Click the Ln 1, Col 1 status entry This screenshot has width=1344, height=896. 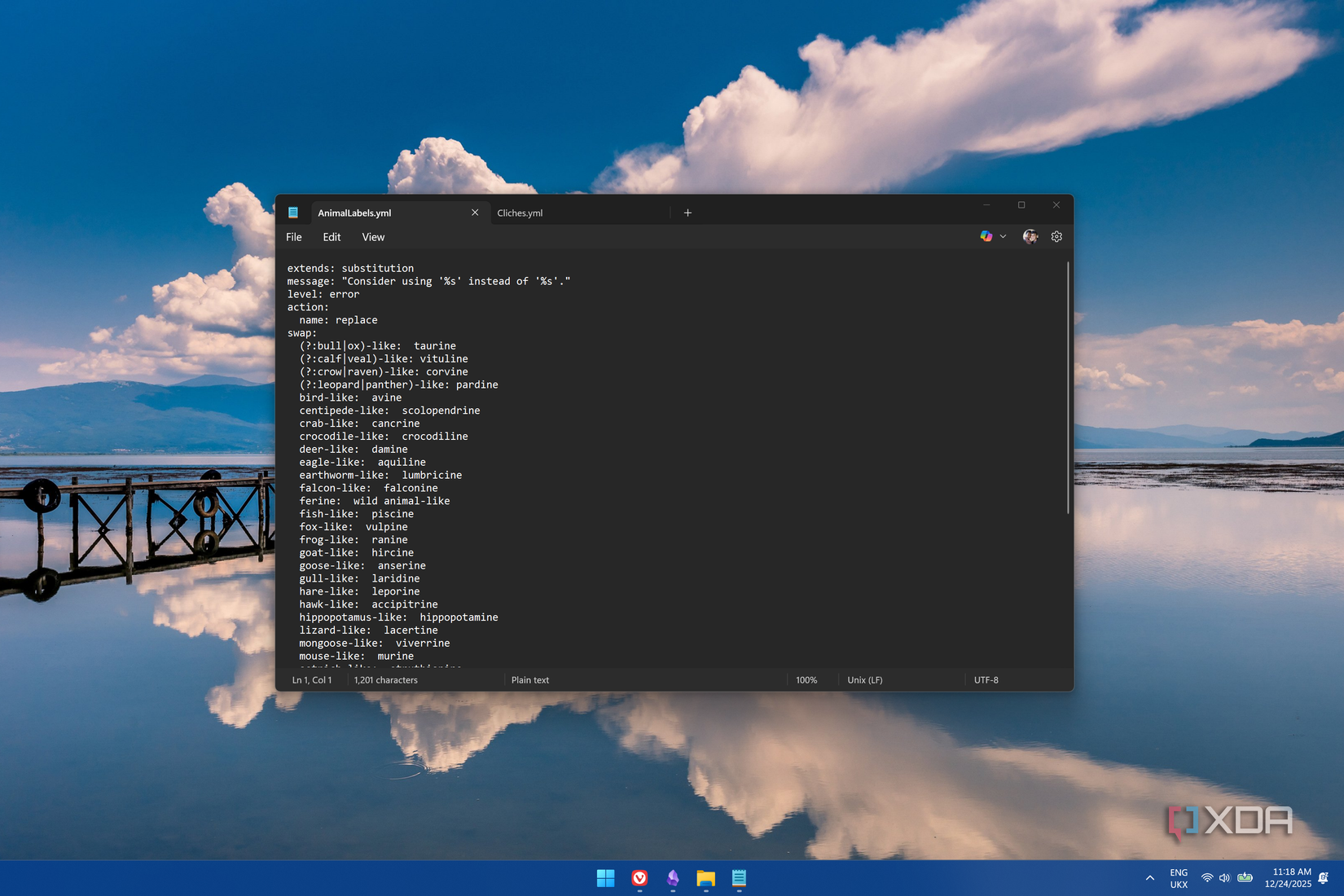point(312,680)
